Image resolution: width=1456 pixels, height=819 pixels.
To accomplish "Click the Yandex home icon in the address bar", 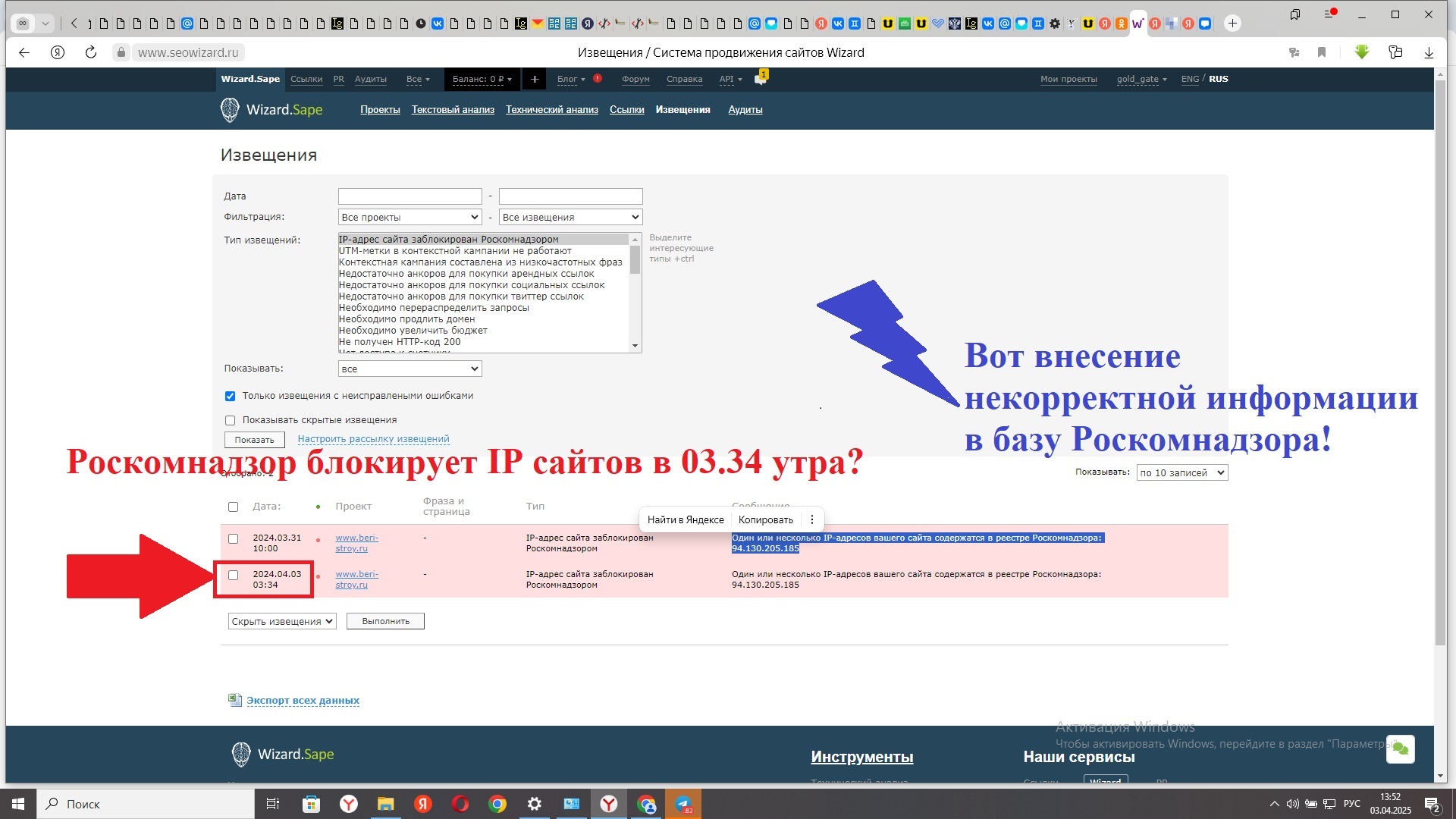I will 58,52.
